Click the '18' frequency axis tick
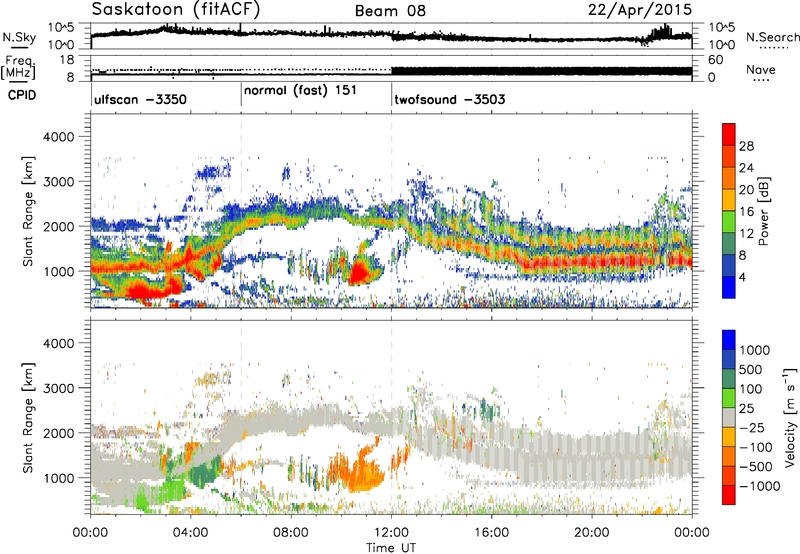This screenshot has width=800, height=554. (x=67, y=60)
